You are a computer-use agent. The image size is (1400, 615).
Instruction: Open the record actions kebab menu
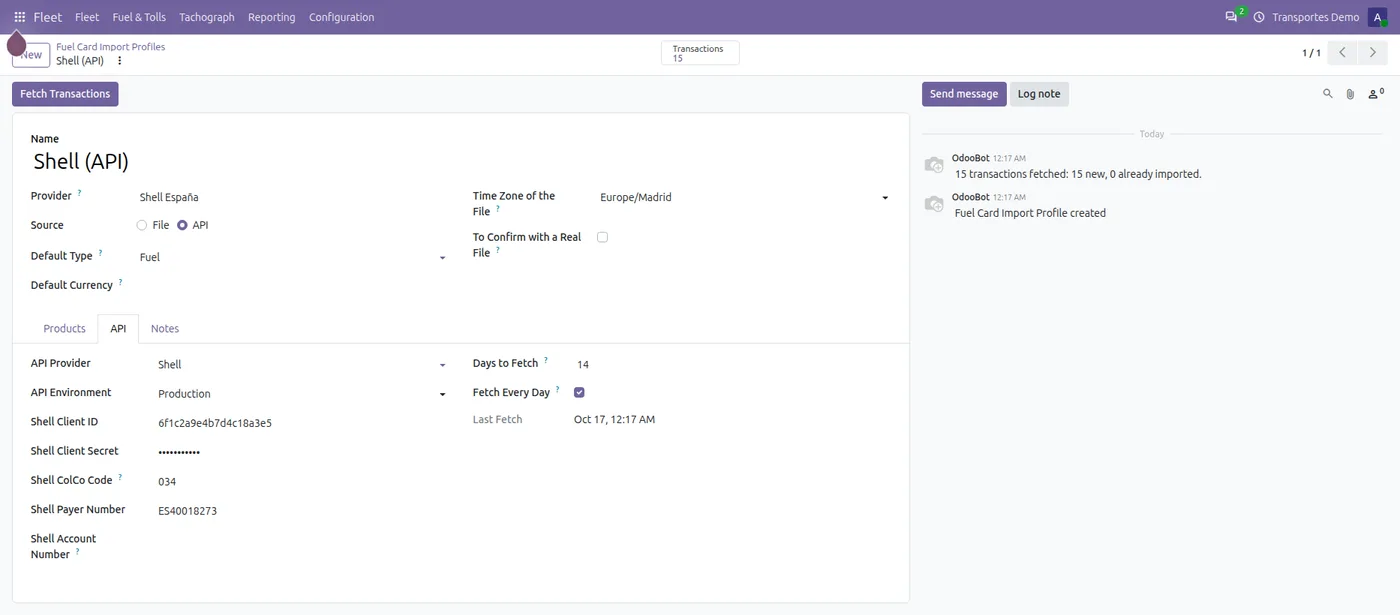pos(120,61)
